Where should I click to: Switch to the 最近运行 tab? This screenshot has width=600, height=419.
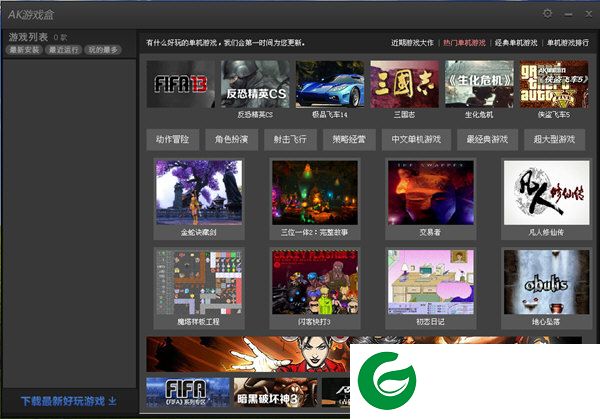pos(64,50)
